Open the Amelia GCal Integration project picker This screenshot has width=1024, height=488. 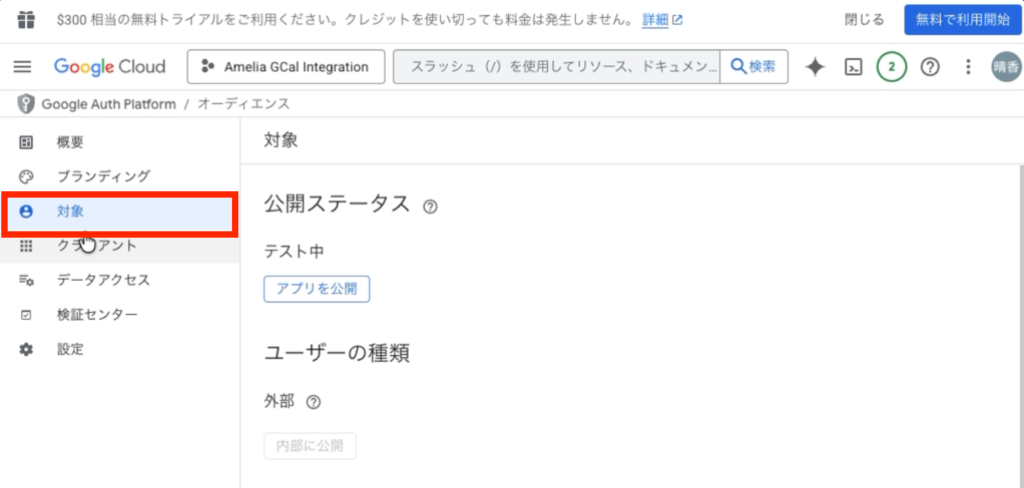[286, 67]
